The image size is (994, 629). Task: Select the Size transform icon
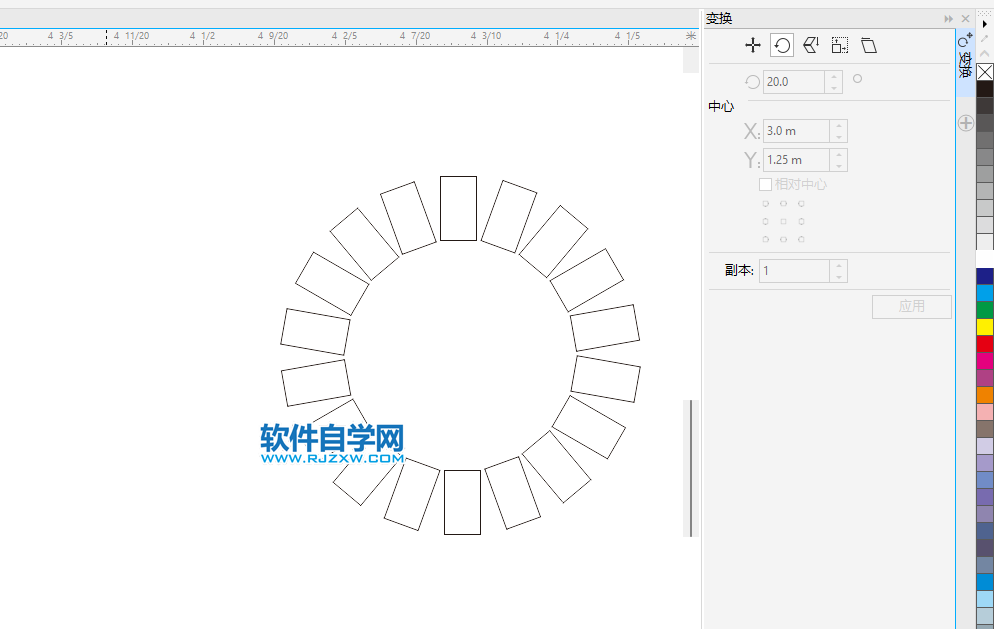(838, 44)
